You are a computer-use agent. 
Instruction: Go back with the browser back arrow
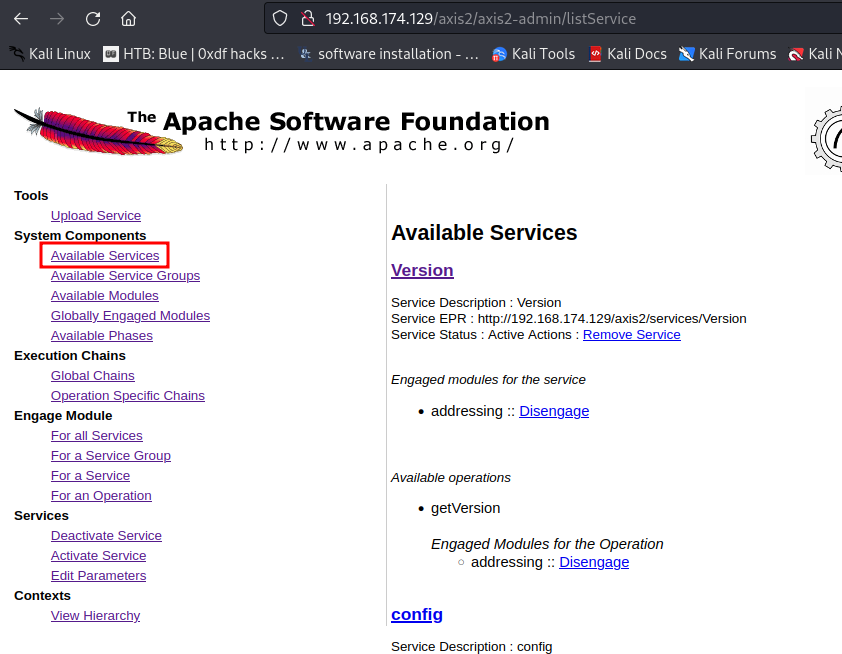pos(21,19)
